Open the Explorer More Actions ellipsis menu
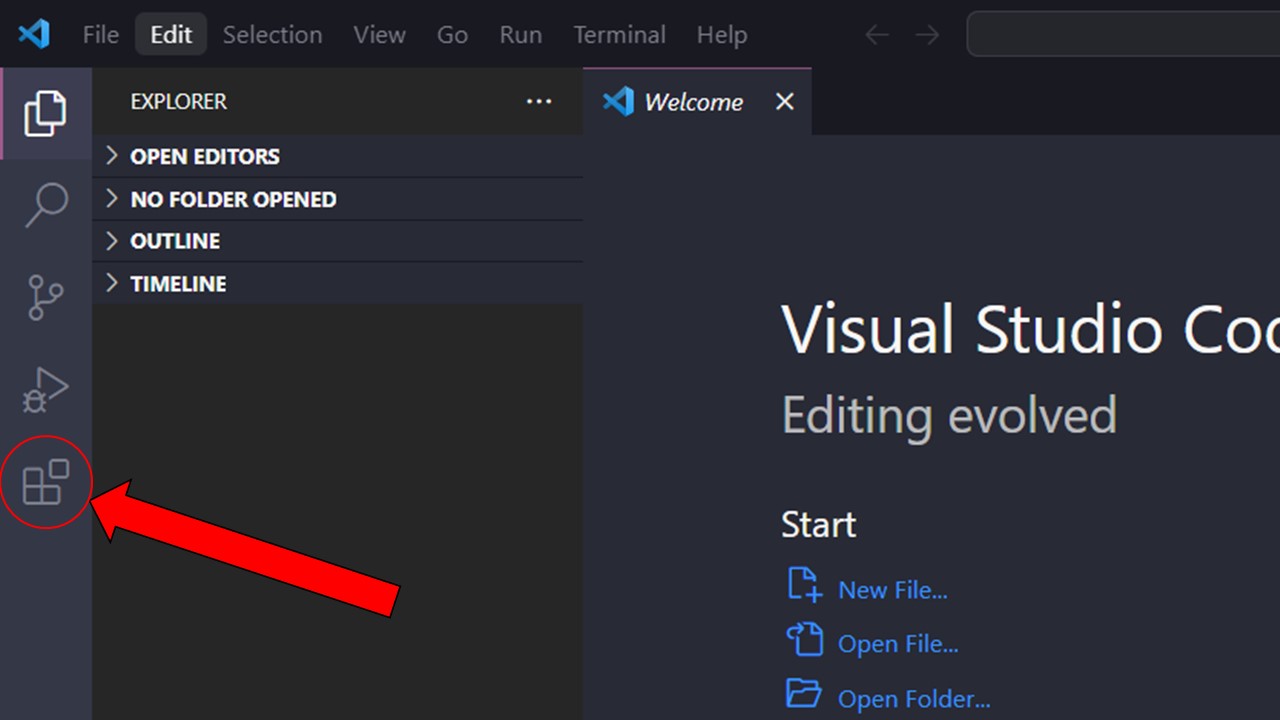 (x=539, y=101)
